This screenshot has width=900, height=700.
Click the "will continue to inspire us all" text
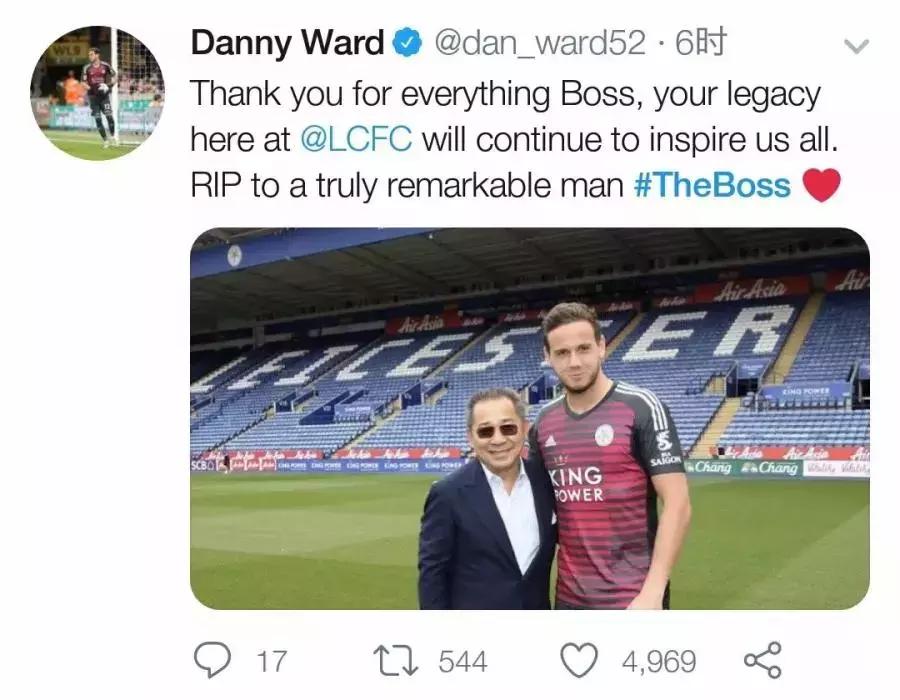[630, 140]
